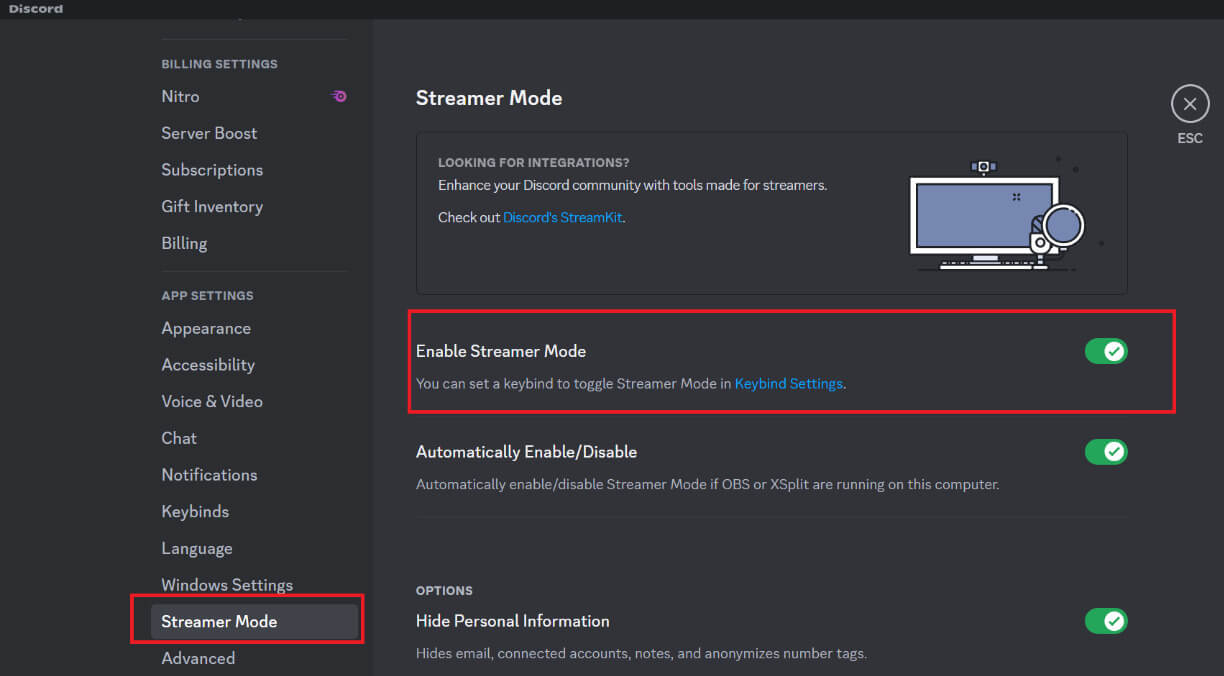Open the Discord's StreamKit link
This screenshot has height=676, width=1224.
click(563, 217)
